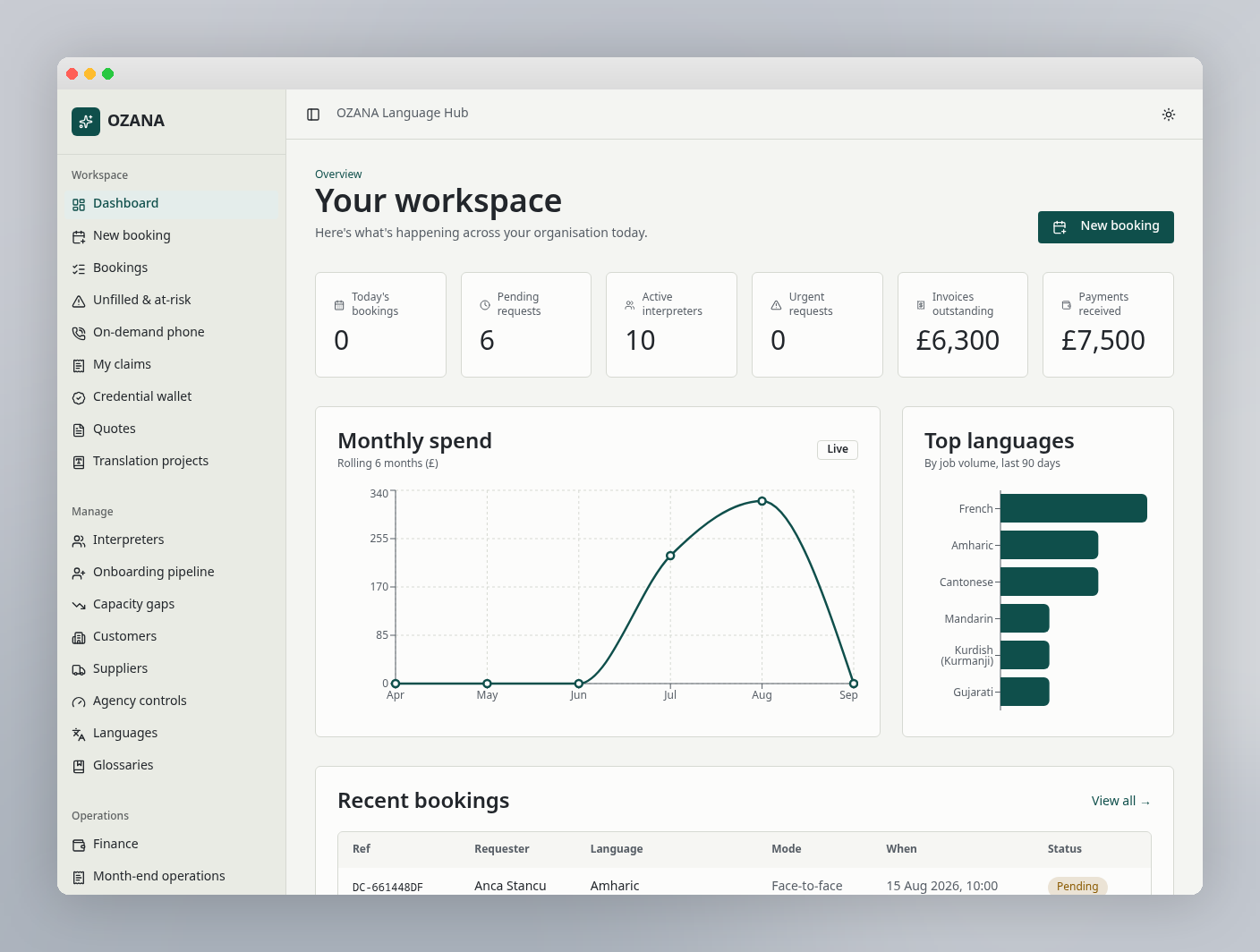Click the Requester column header
Screen dimensions: 1260x952
[x=502, y=849]
